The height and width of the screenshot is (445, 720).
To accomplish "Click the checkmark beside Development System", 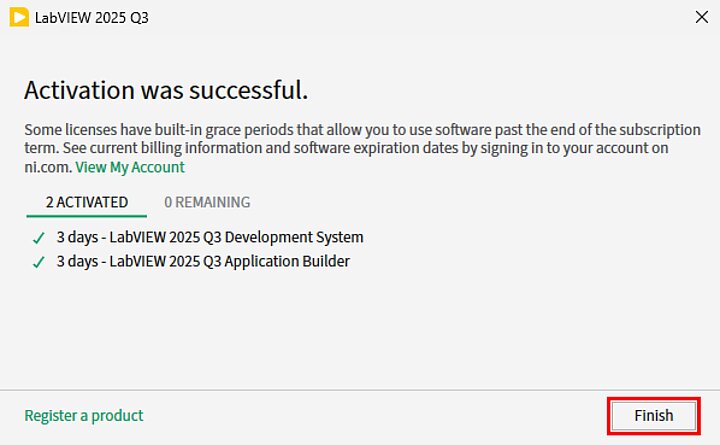I will tap(38, 238).
